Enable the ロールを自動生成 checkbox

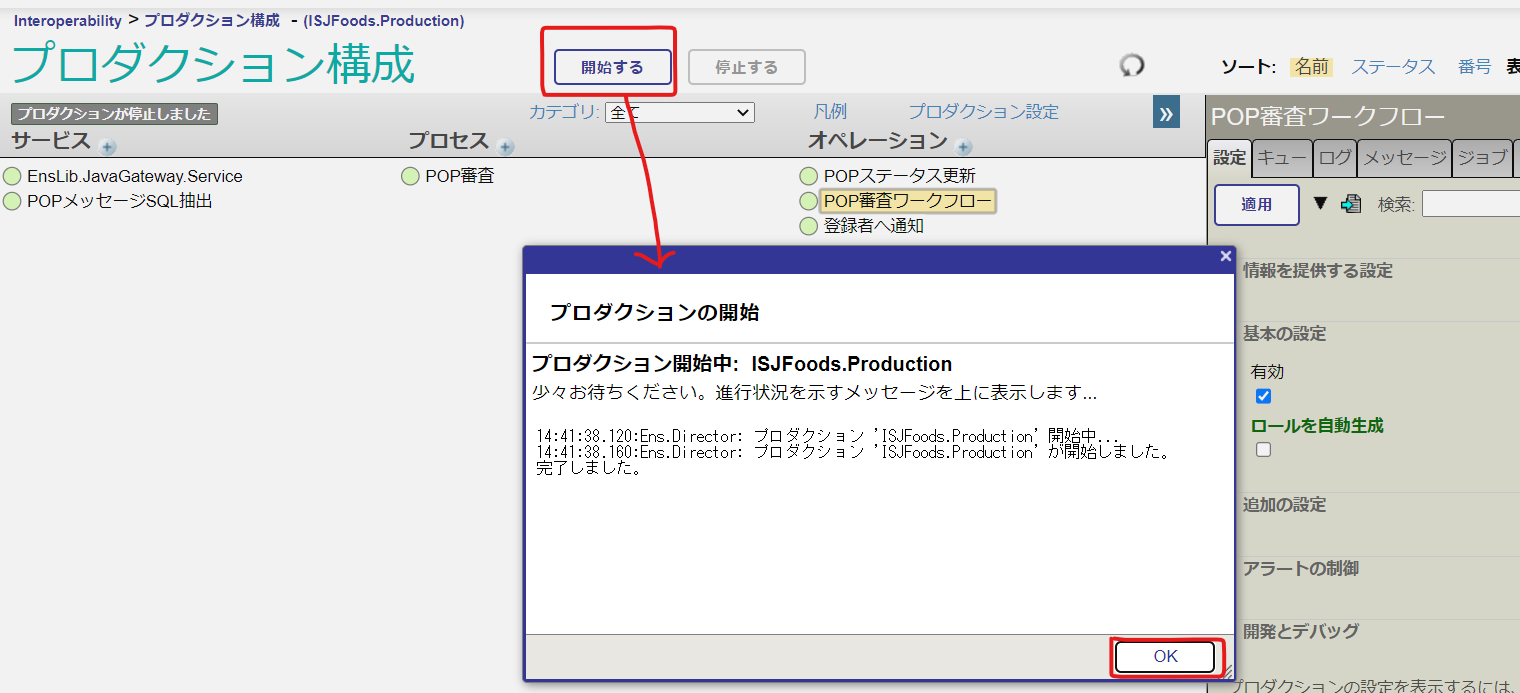pyautogui.click(x=1263, y=450)
